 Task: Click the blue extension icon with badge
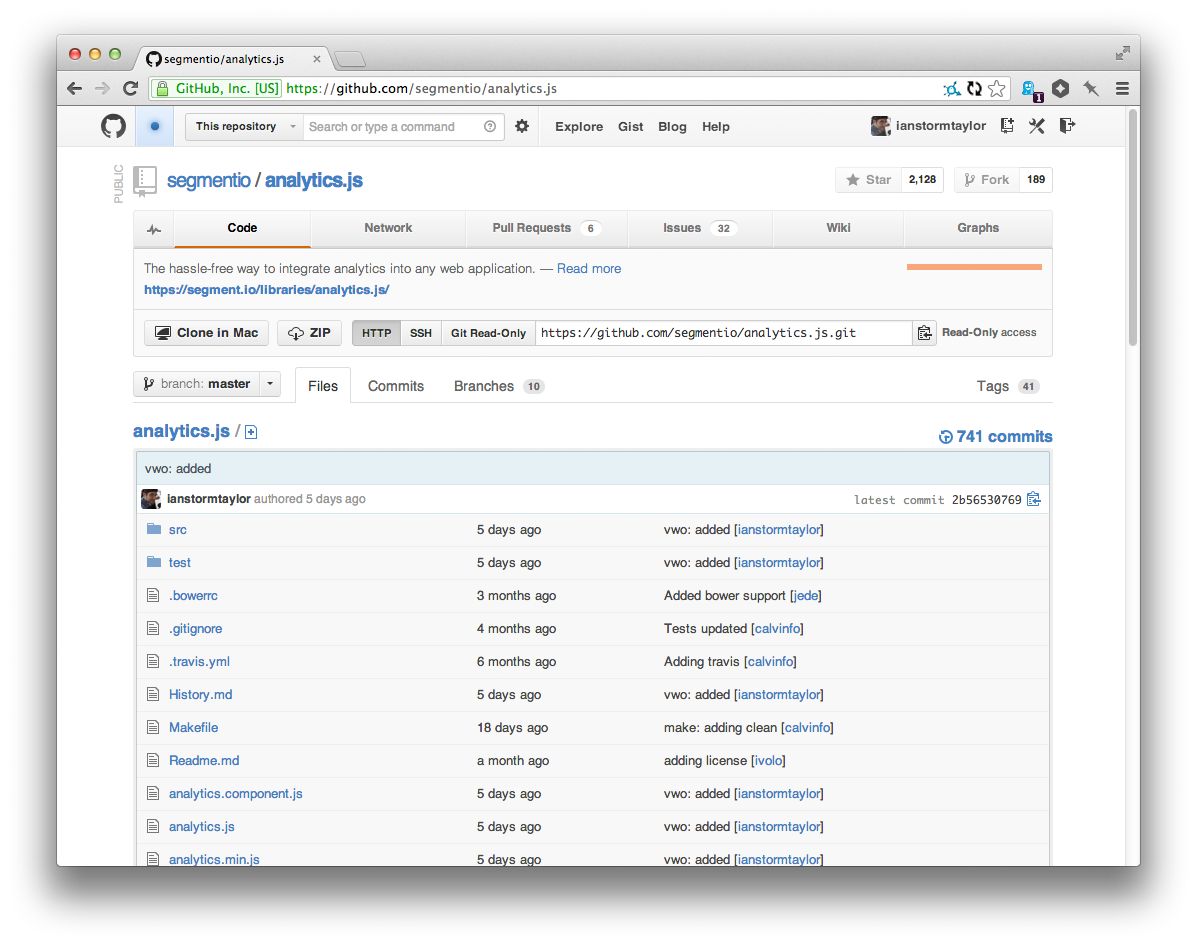pyautogui.click(x=1031, y=90)
